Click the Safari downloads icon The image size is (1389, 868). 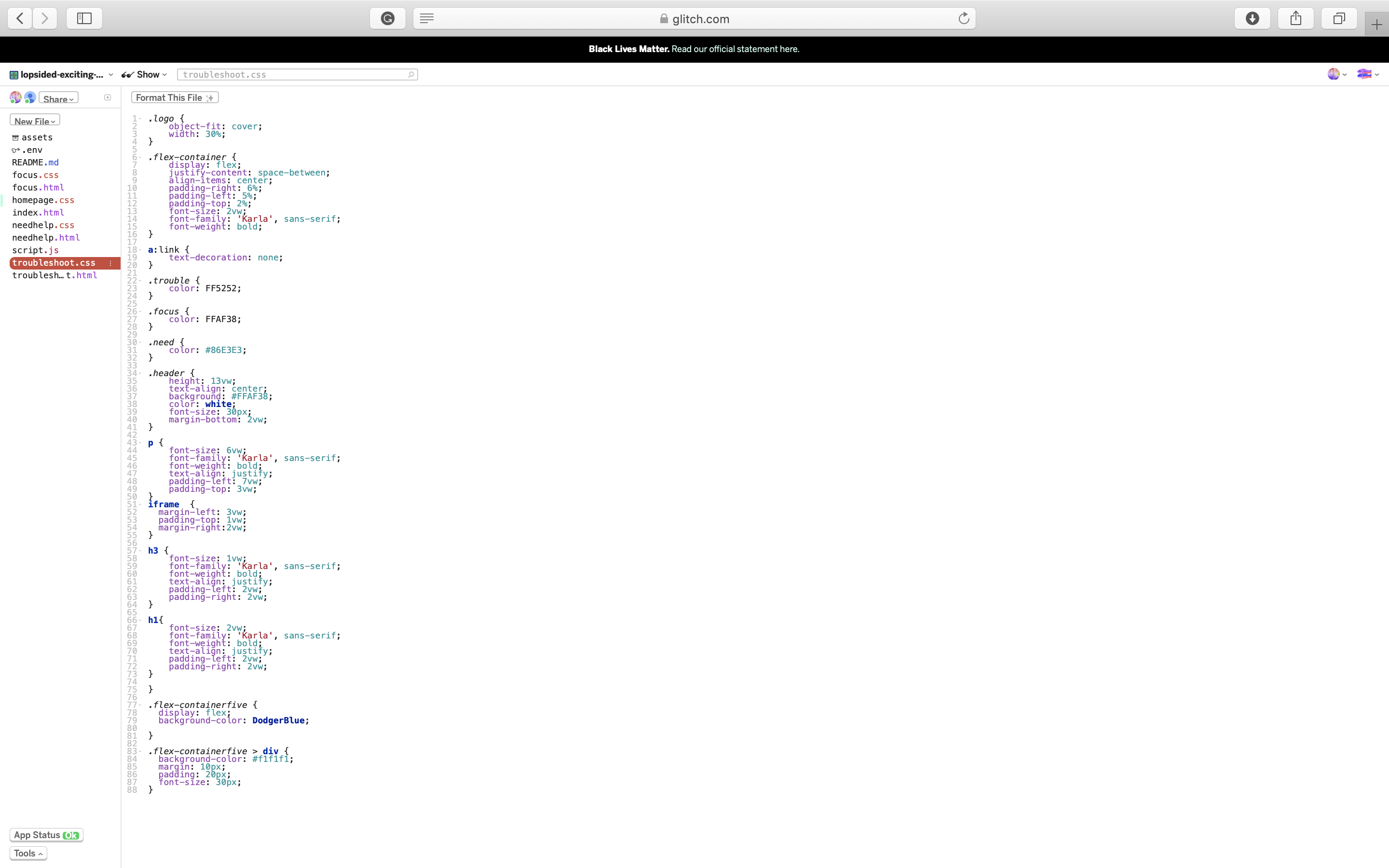point(1252,18)
